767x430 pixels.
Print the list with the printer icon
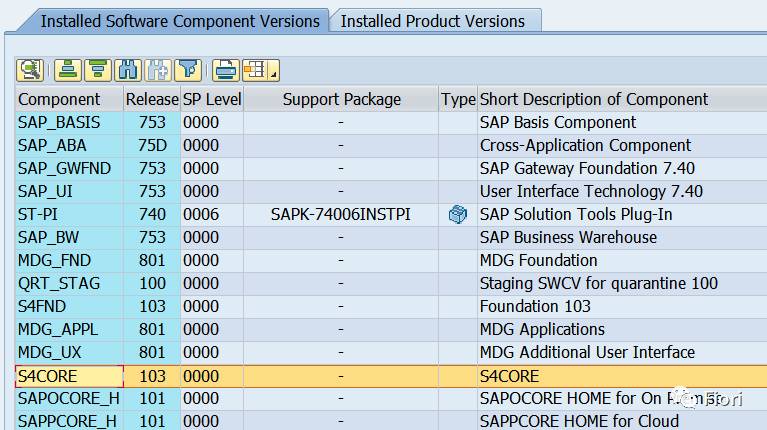(226, 70)
